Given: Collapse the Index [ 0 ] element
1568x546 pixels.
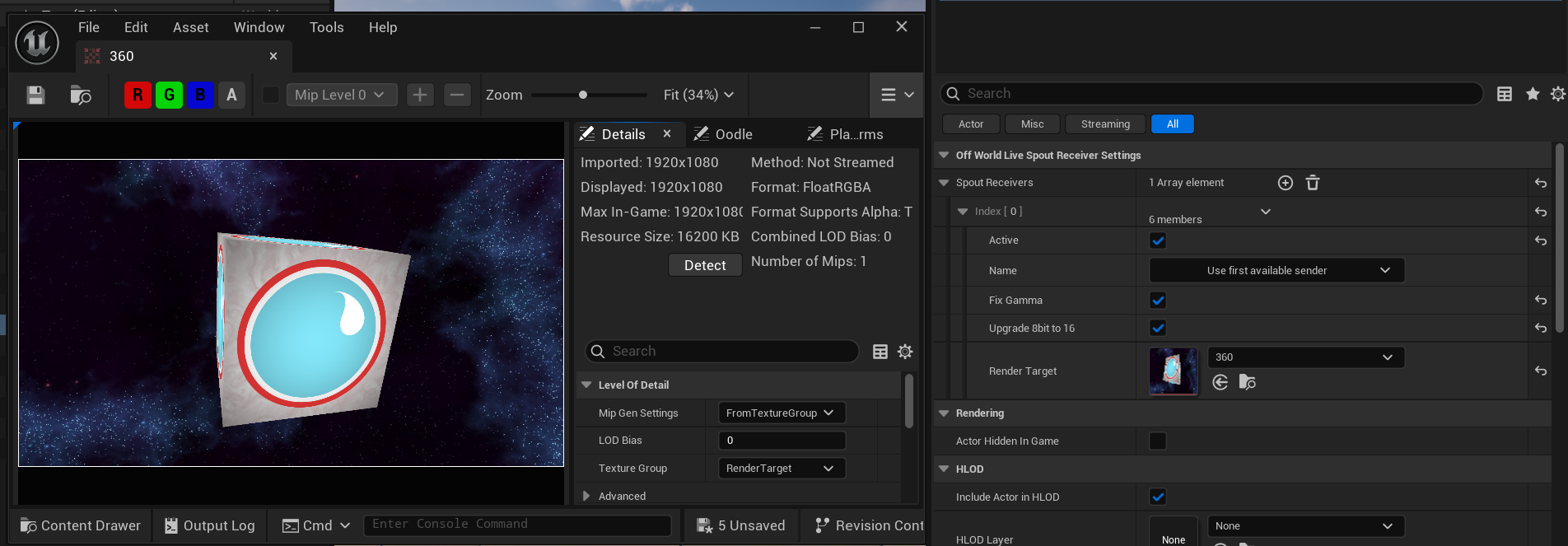Looking at the screenshot, I should (x=963, y=212).
